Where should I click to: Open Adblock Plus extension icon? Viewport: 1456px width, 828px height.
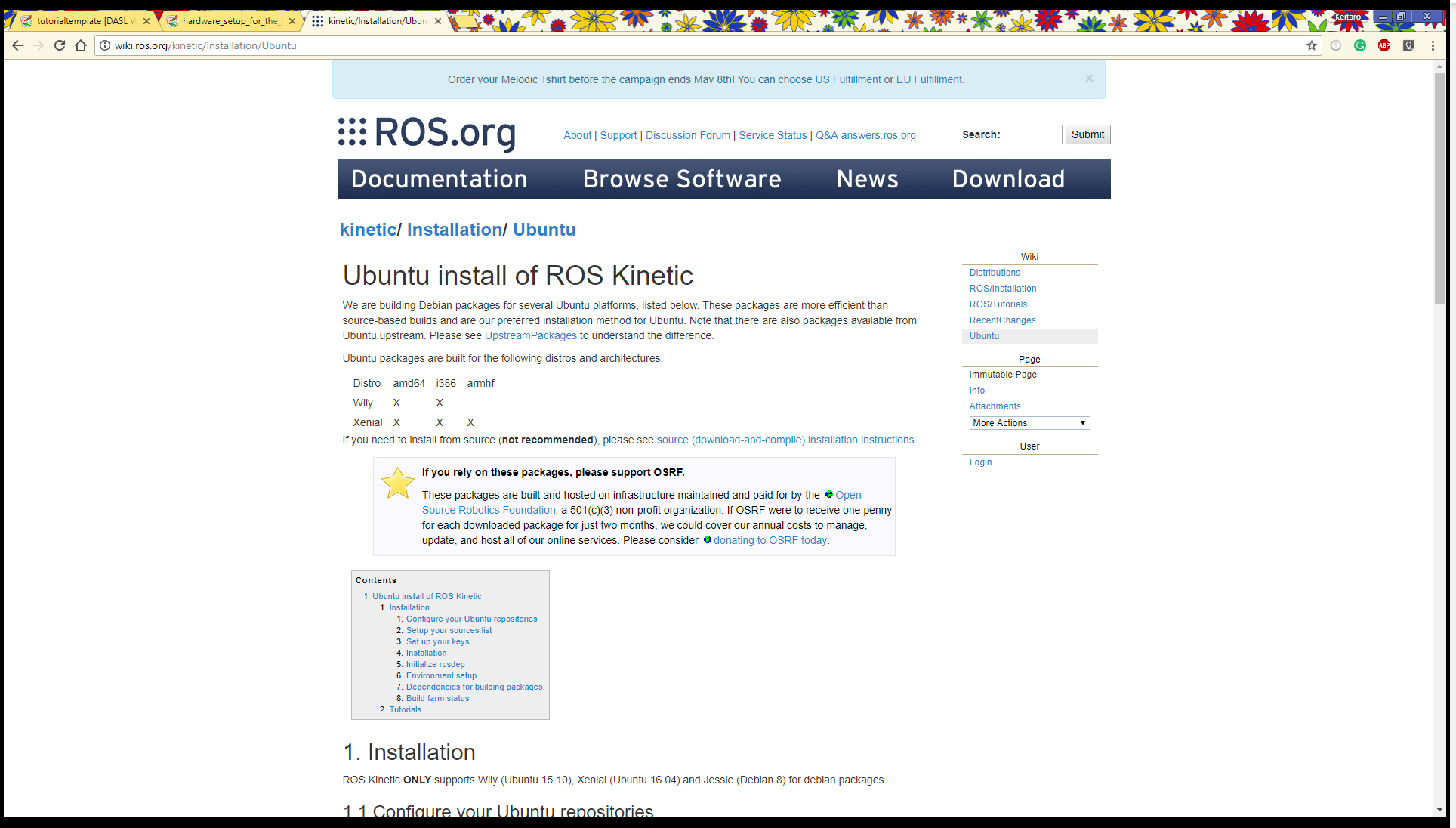(x=1384, y=45)
